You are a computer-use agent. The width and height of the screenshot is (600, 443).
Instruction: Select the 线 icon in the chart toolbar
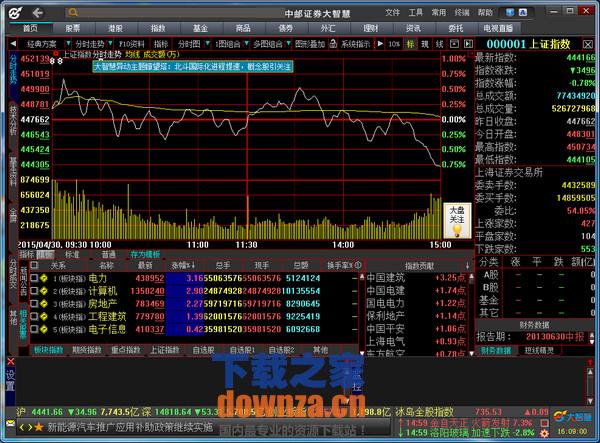pos(439,44)
